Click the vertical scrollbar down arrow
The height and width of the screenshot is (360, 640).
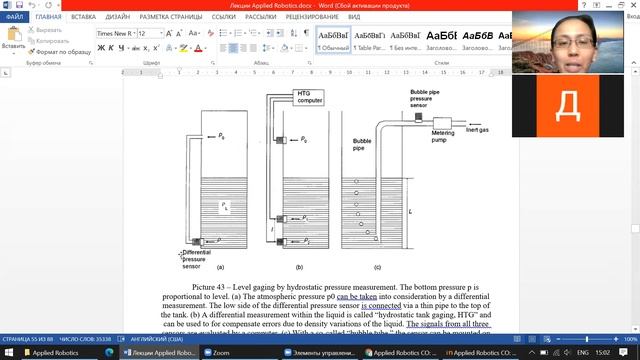tap(635, 329)
